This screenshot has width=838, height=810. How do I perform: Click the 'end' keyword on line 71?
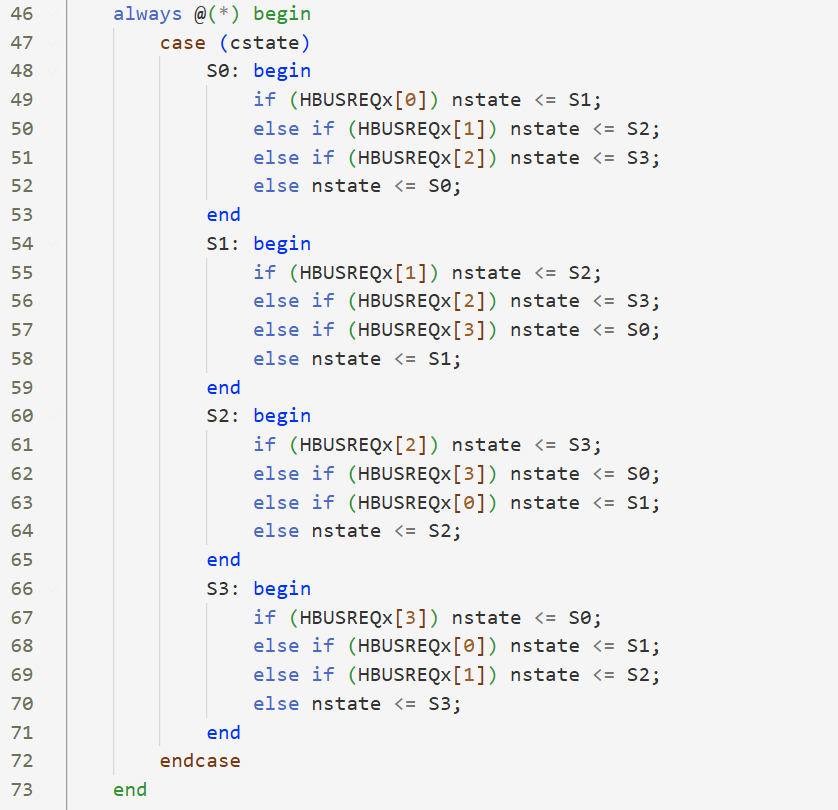223,732
